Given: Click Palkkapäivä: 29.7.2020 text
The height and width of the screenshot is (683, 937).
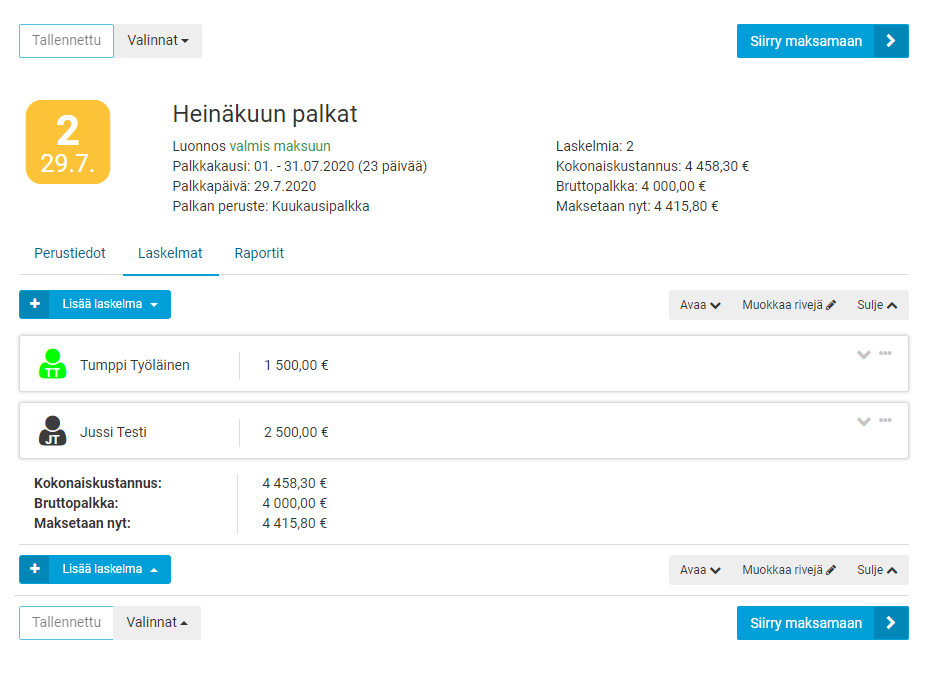Looking at the screenshot, I should [244, 186].
